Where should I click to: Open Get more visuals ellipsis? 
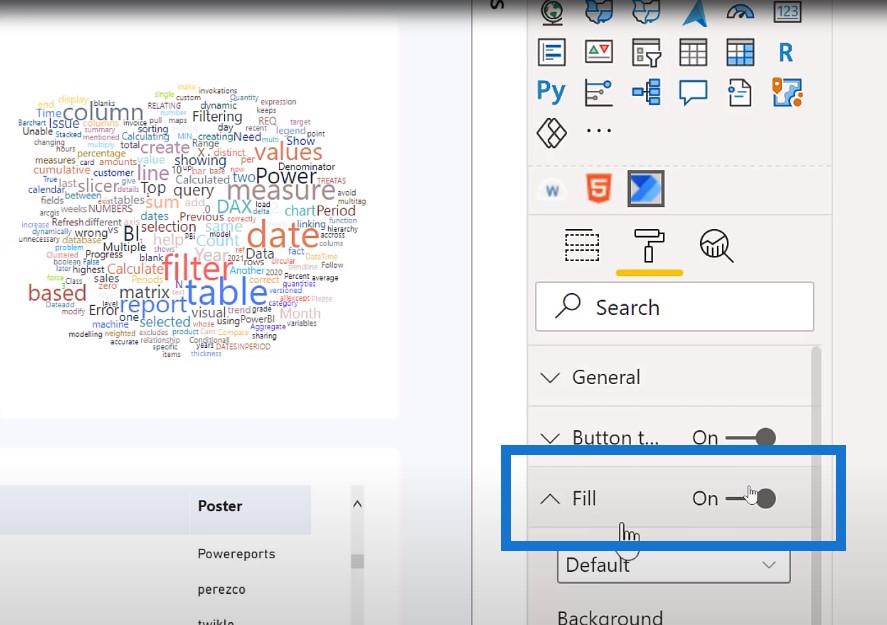coord(598,131)
